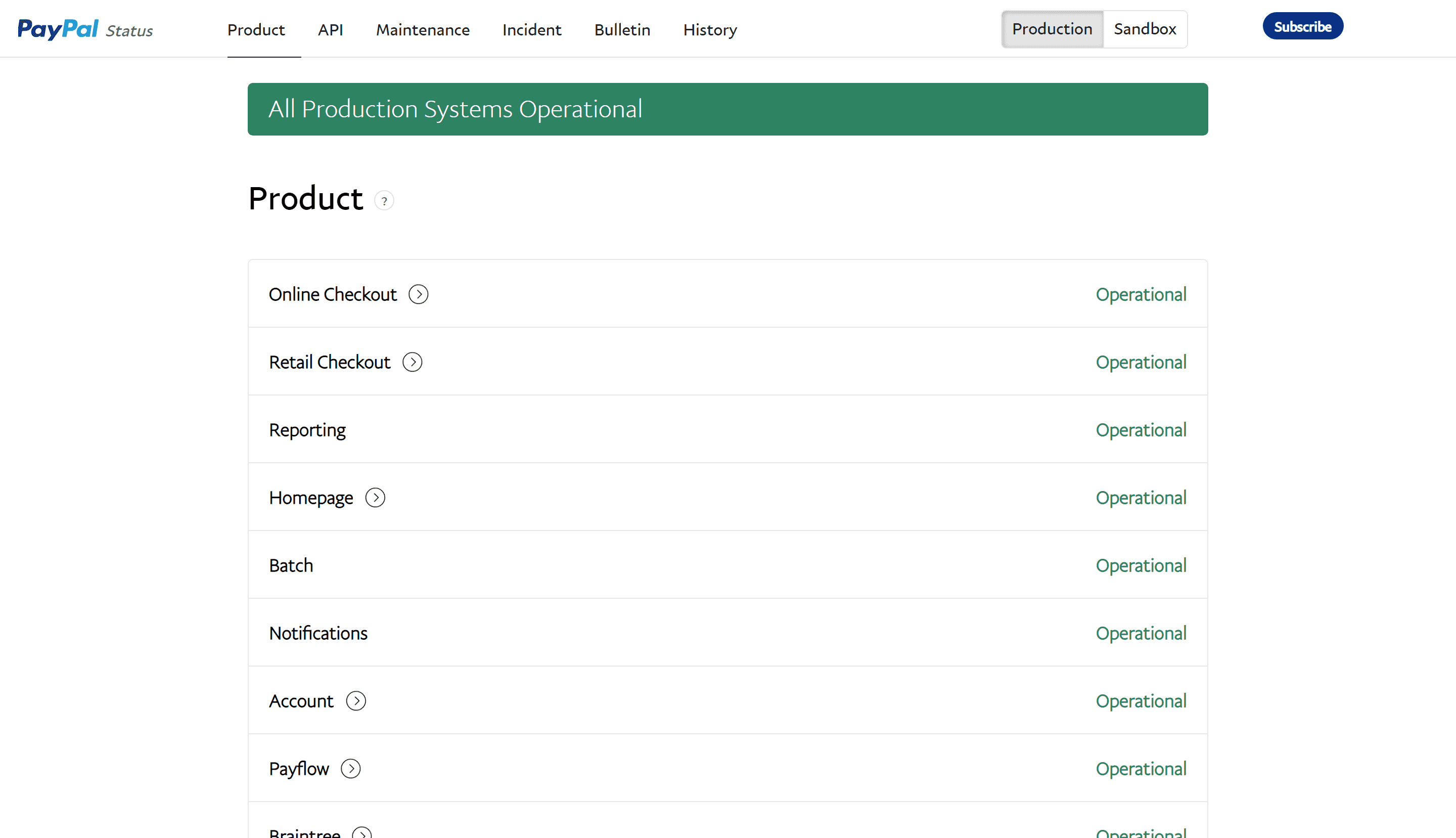Click Payflow circled arrow icon
Viewport: 1456px width, 838px height.
(x=351, y=768)
